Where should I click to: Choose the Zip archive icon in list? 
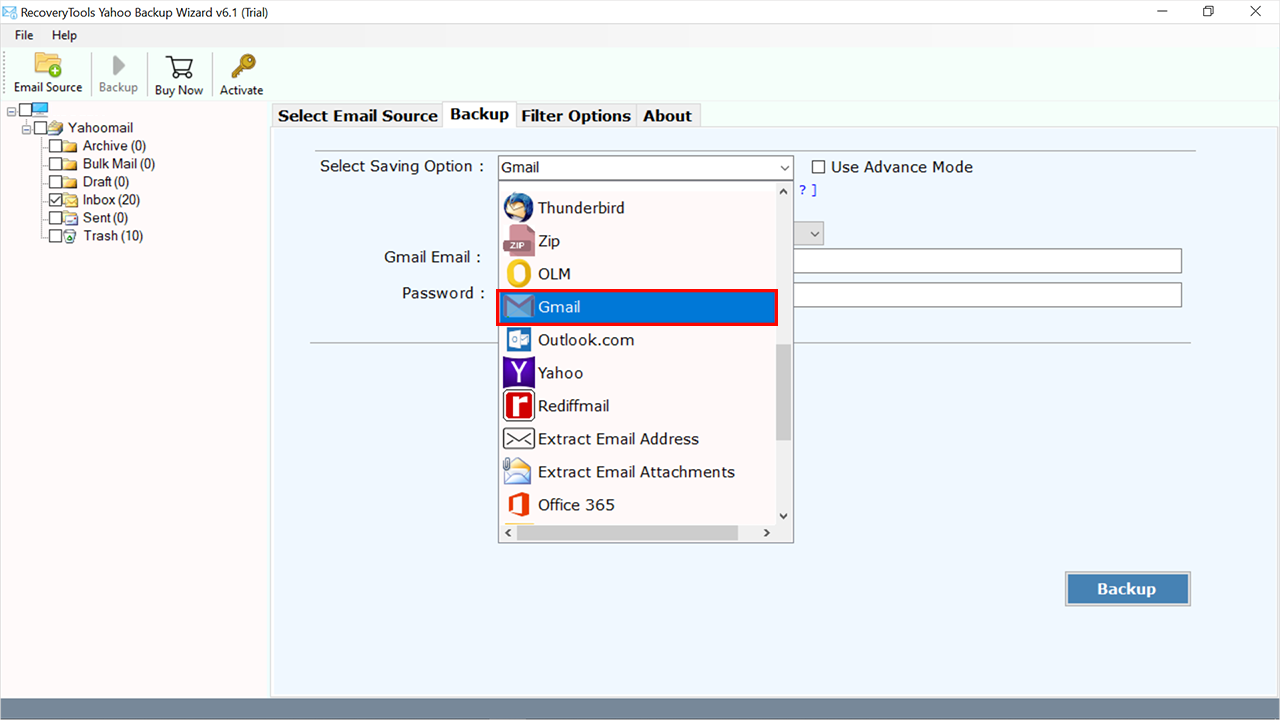pos(518,241)
